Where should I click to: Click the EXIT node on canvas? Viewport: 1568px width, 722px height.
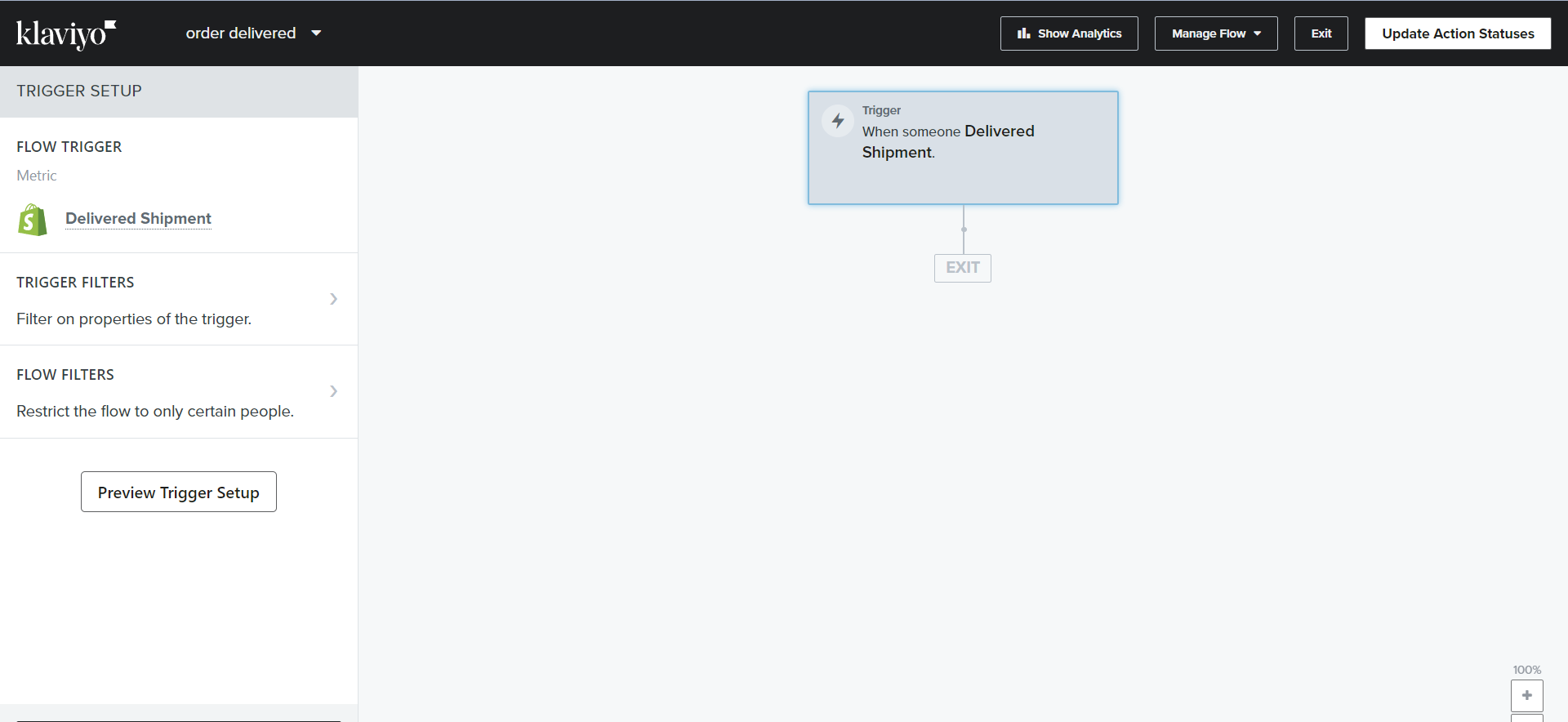pyautogui.click(x=963, y=268)
